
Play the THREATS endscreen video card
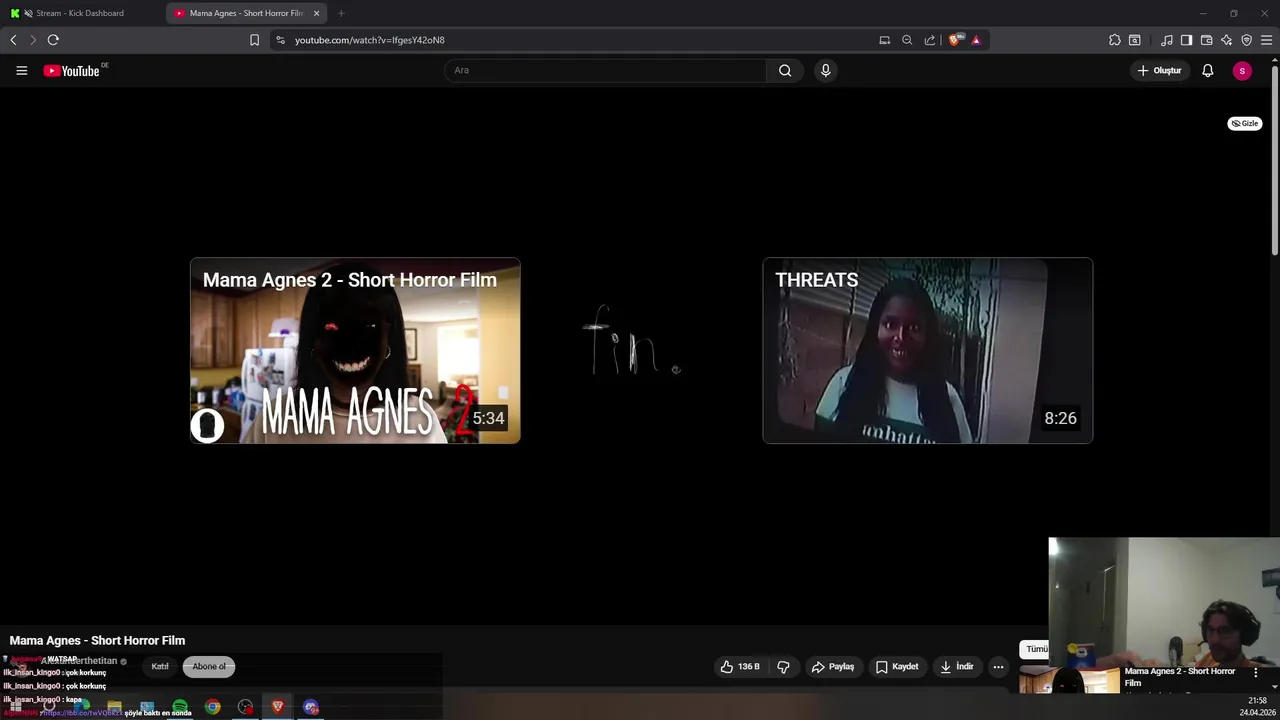coord(927,350)
